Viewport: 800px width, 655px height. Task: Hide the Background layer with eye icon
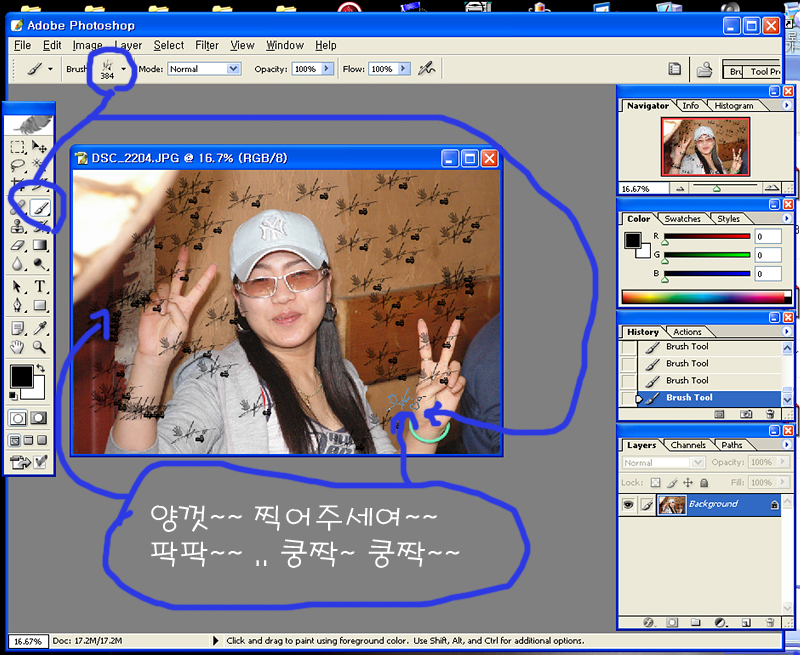(x=628, y=505)
